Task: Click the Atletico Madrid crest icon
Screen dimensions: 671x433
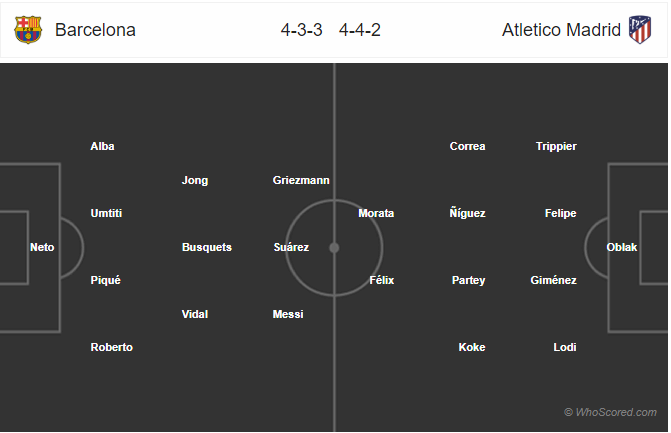Action: pyautogui.click(x=640, y=30)
